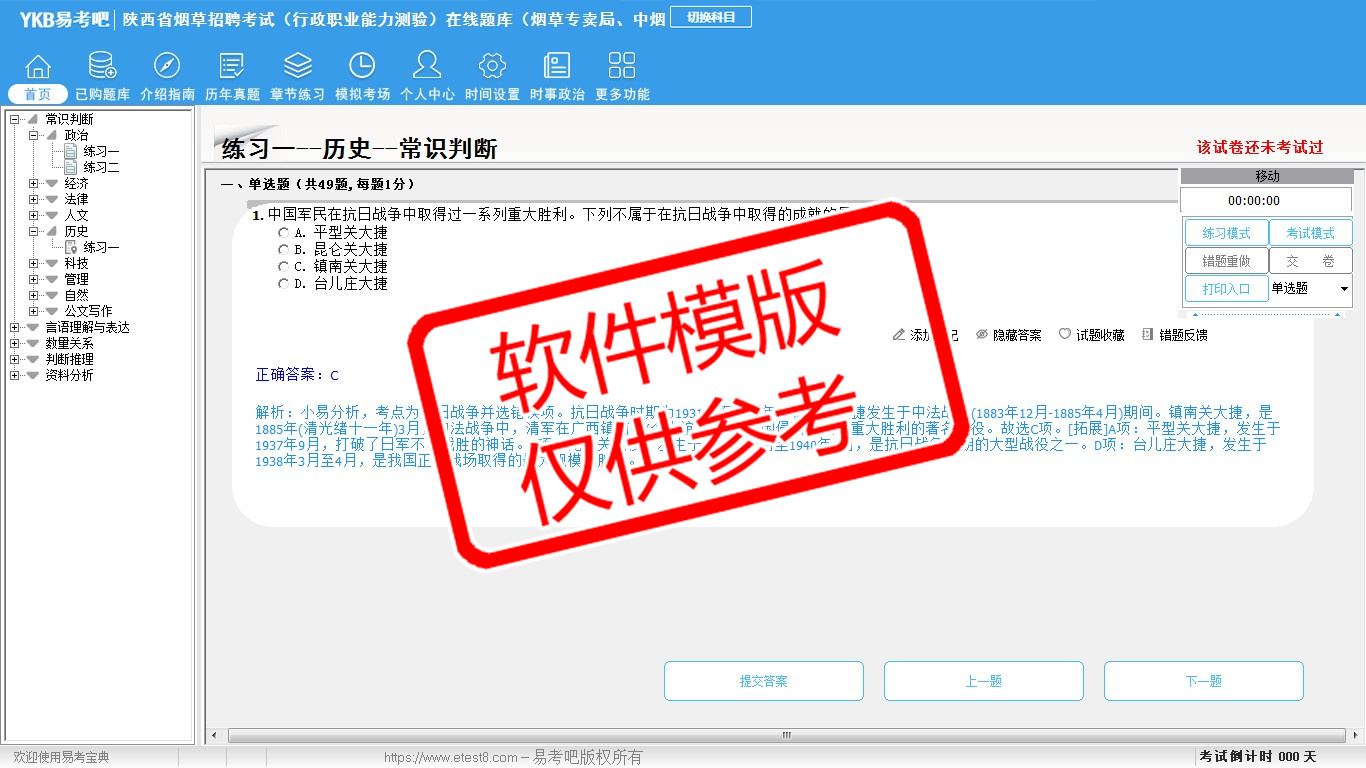Open the 章节练习 layers icon

(x=297, y=66)
